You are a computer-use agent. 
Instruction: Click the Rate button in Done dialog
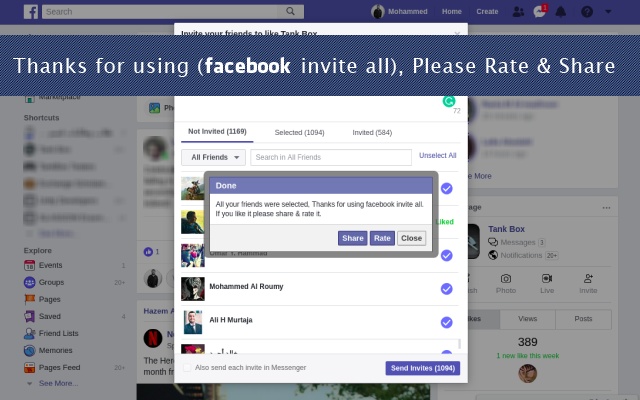[x=382, y=238]
